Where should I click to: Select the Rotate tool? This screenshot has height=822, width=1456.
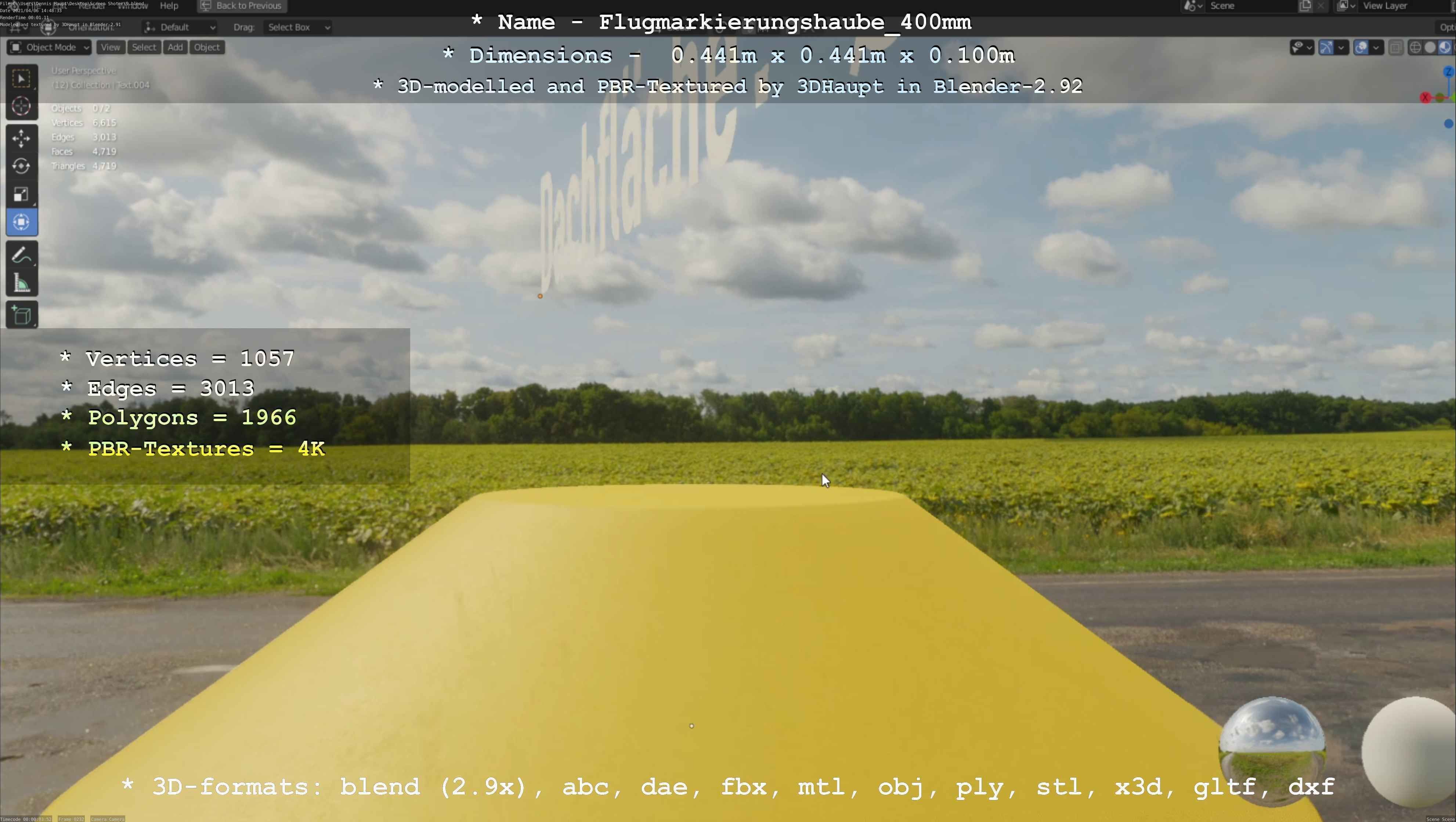[x=21, y=166]
